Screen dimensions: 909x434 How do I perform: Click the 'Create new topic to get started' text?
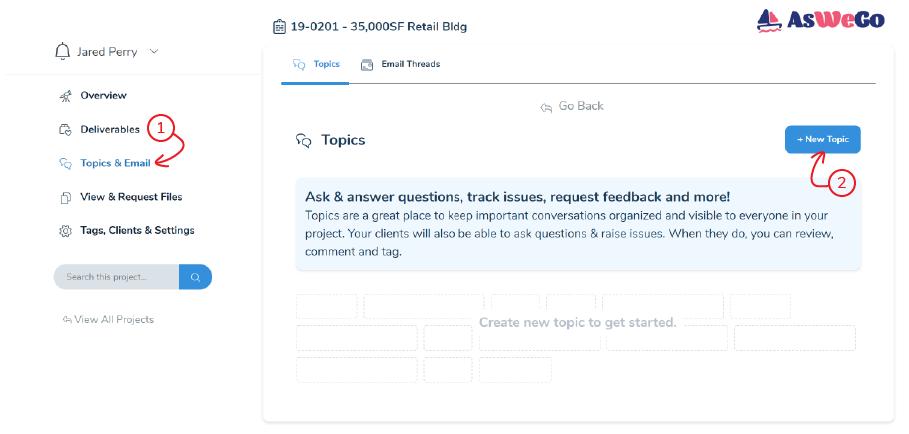coord(577,322)
